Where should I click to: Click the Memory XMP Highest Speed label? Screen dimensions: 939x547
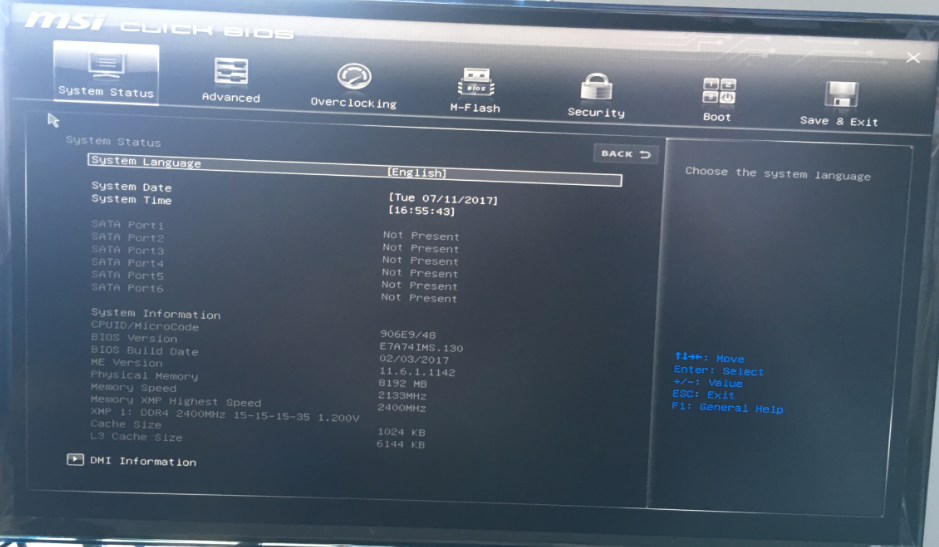tap(176, 401)
